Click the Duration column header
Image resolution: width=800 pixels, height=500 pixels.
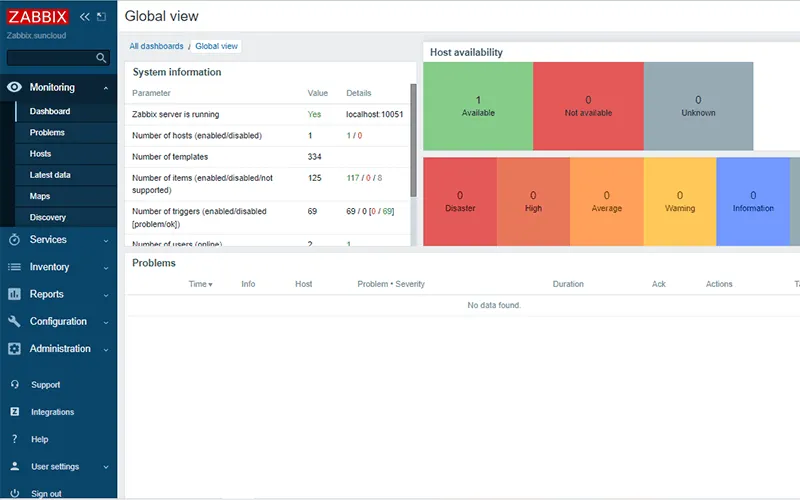tap(568, 284)
